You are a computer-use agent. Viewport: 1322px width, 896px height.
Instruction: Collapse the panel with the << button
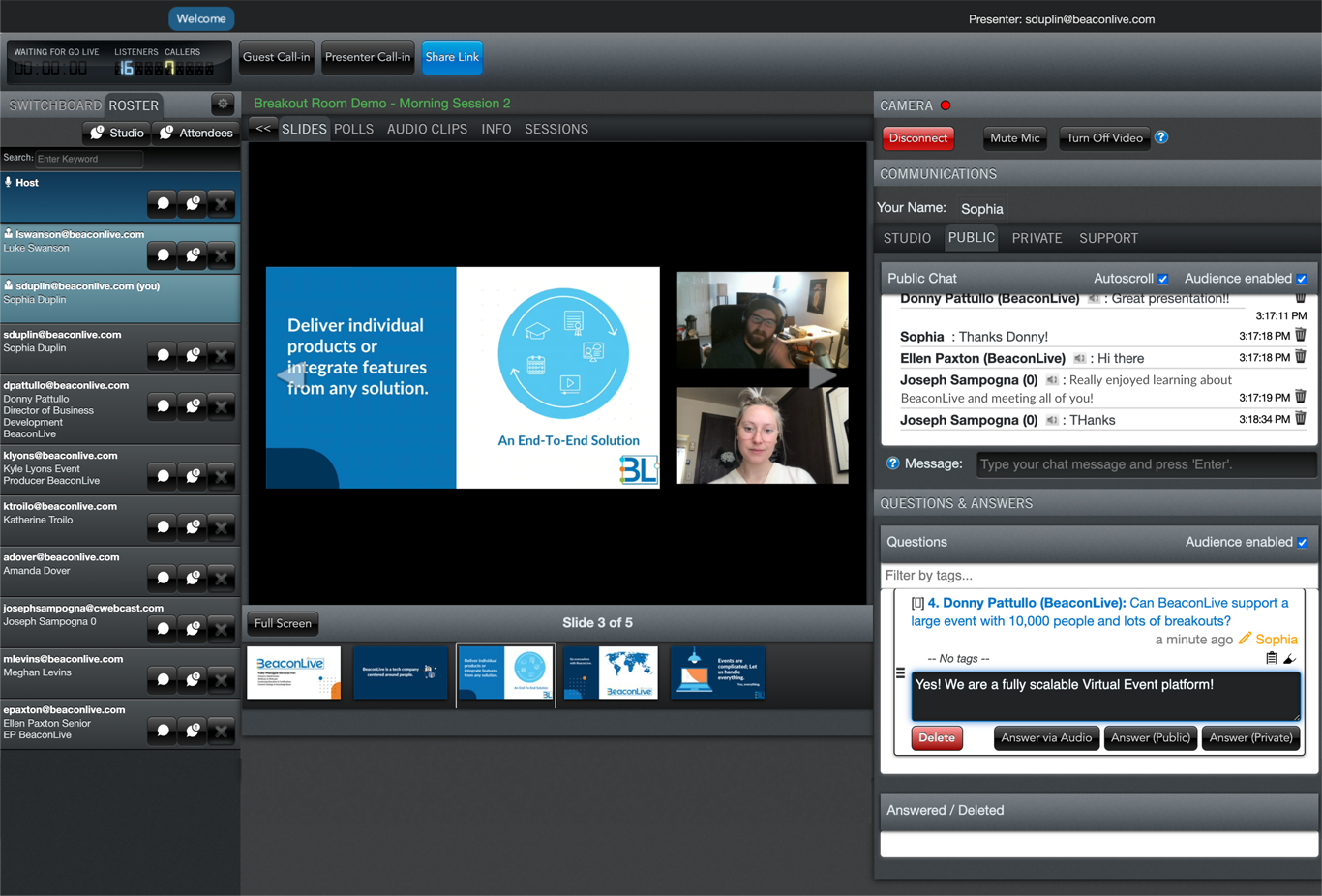[x=263, y=129]
